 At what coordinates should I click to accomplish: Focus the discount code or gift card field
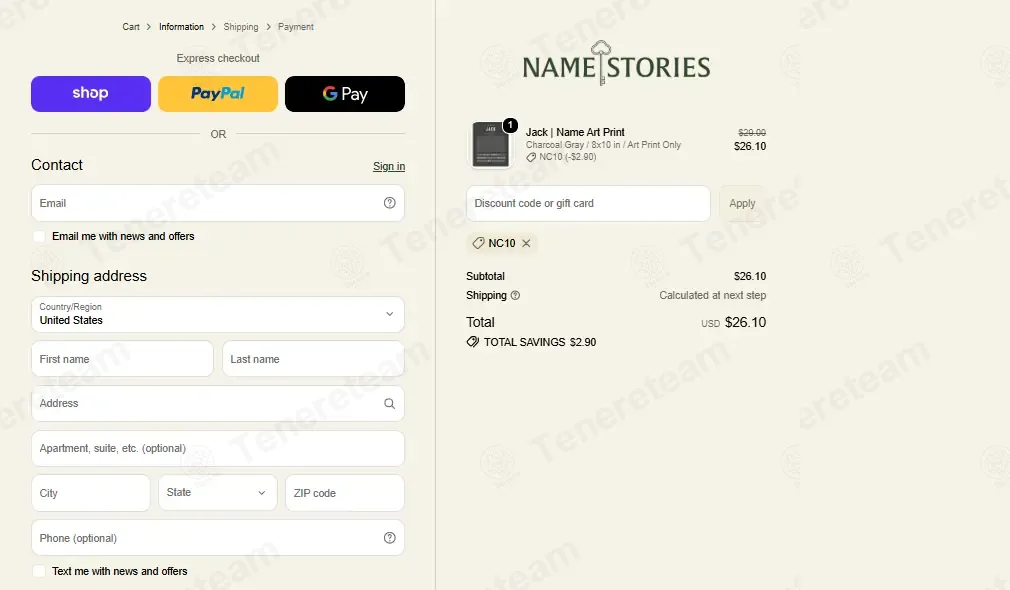coord(588,204)
